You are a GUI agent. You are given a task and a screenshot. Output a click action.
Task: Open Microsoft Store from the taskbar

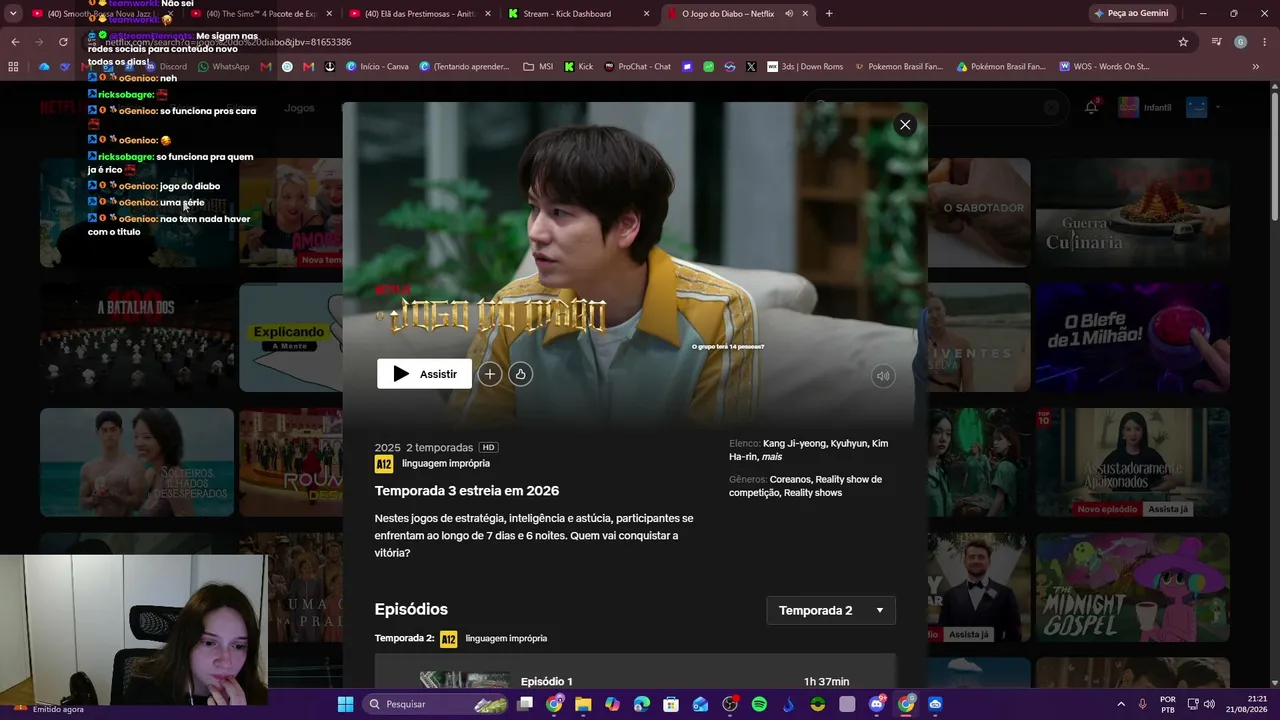pos(671,704)
